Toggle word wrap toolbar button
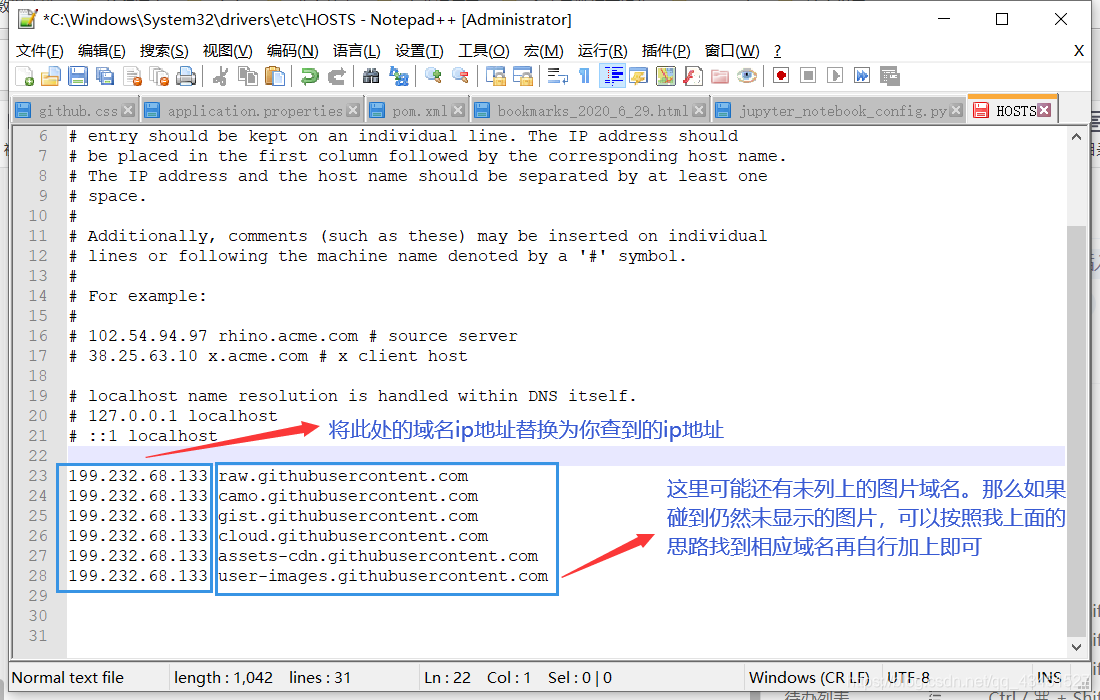 (558, 76)
